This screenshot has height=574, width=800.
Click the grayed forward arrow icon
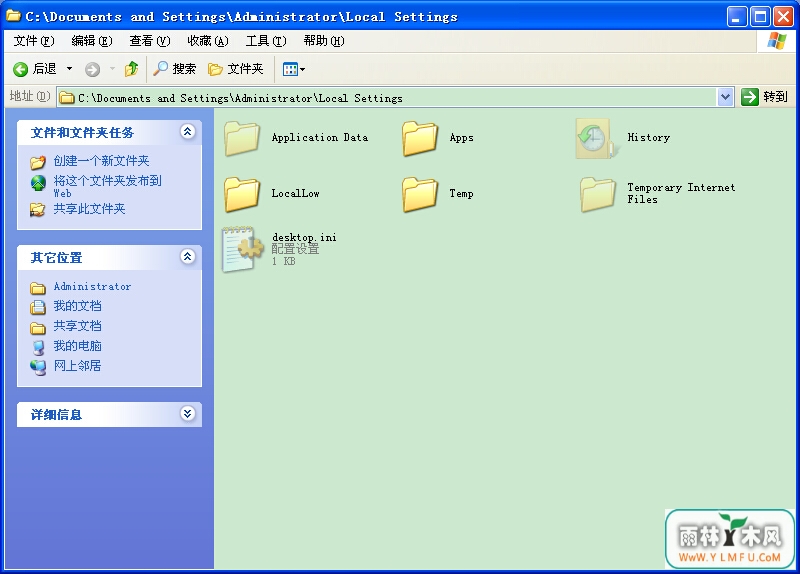(92, 69)
